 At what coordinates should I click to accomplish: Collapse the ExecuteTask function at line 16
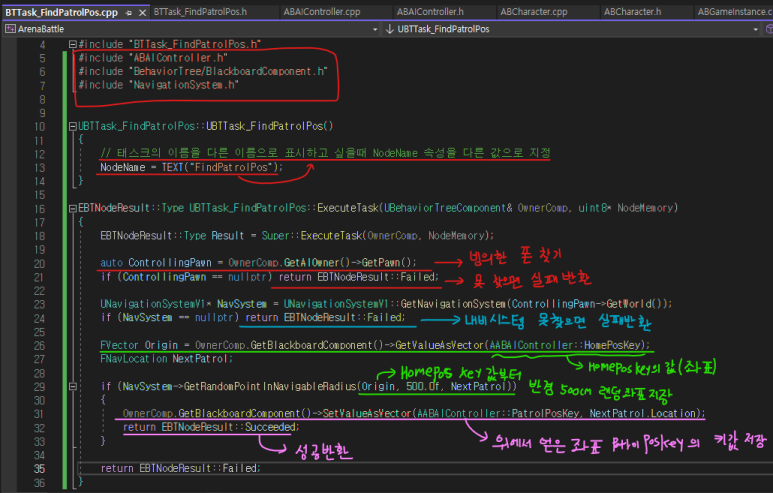tap(72, 208)
